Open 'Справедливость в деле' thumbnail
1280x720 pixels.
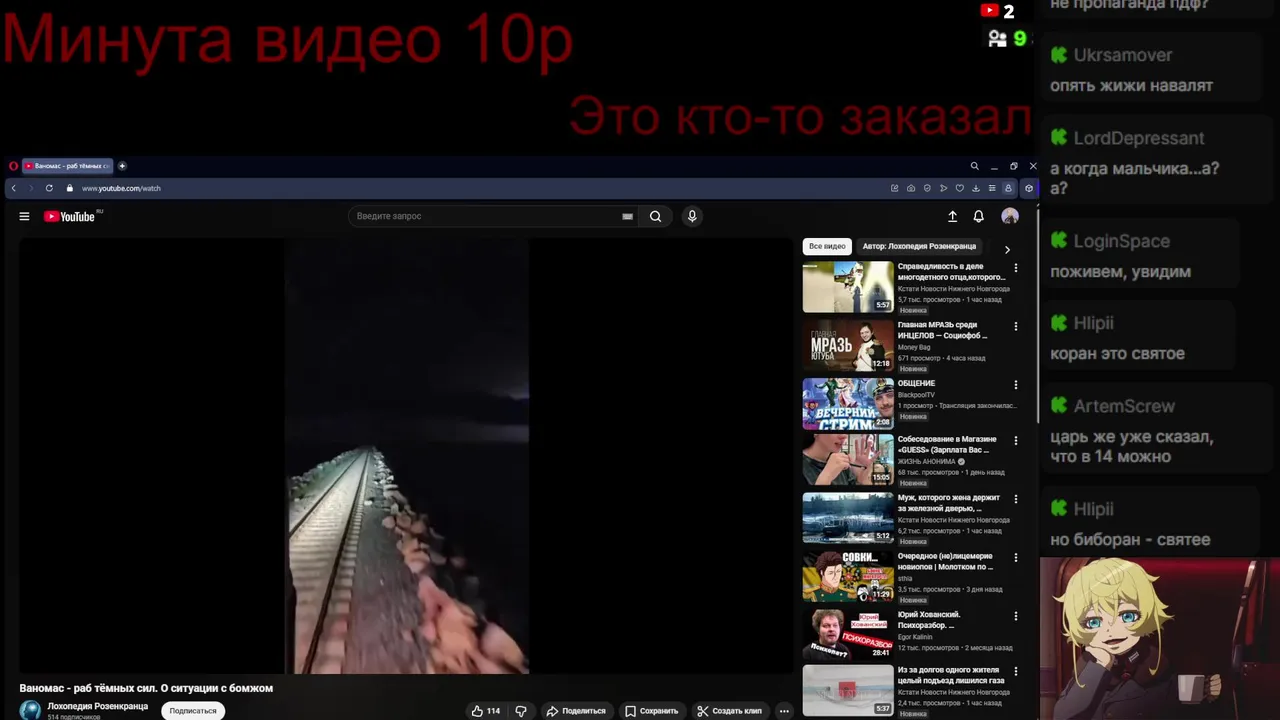[x=848, y=287]
